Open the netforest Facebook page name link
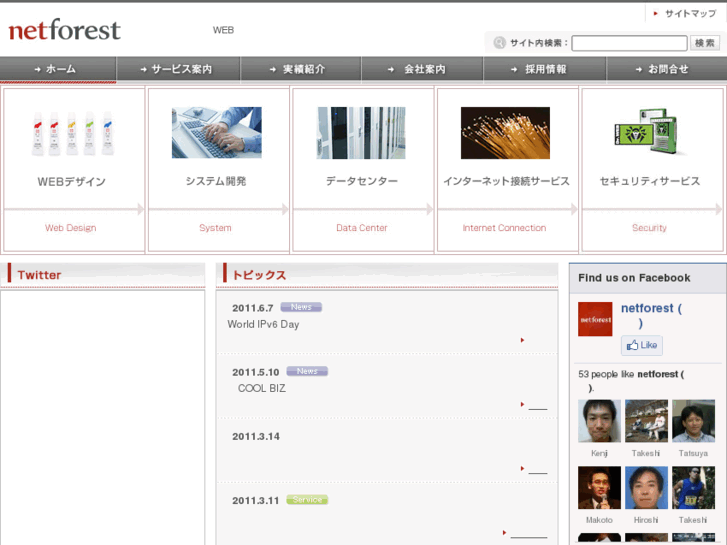Image resolution: width=727 pixels, height=545 pixels. pyautogui.click(x=651, y=315)
